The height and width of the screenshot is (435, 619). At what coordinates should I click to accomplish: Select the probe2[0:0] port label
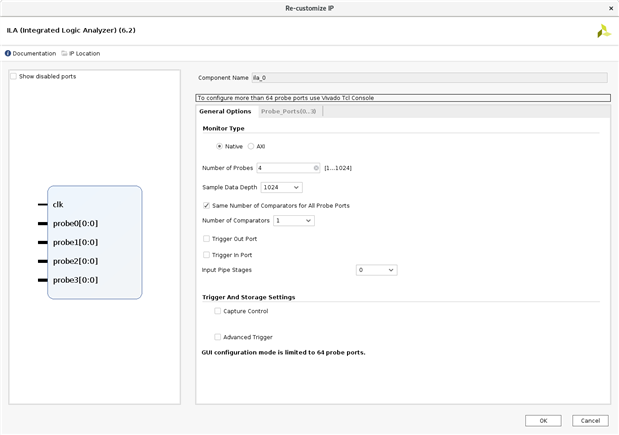tap(75, 261)
